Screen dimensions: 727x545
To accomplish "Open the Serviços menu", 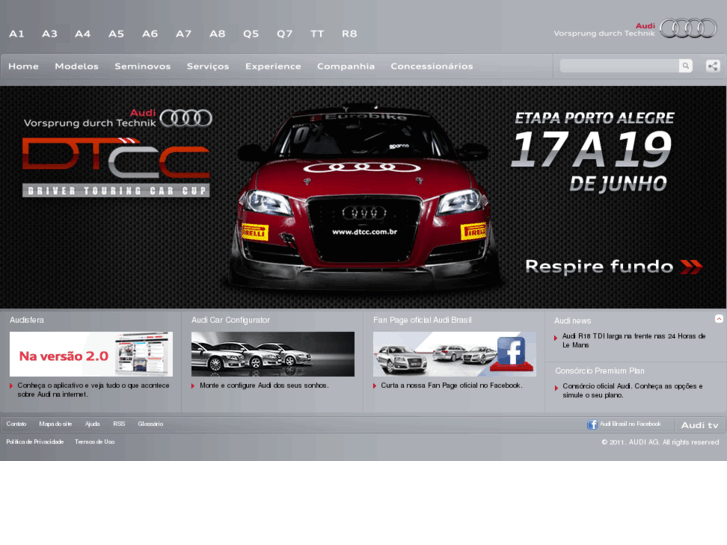I will click(x=208, y=66).
